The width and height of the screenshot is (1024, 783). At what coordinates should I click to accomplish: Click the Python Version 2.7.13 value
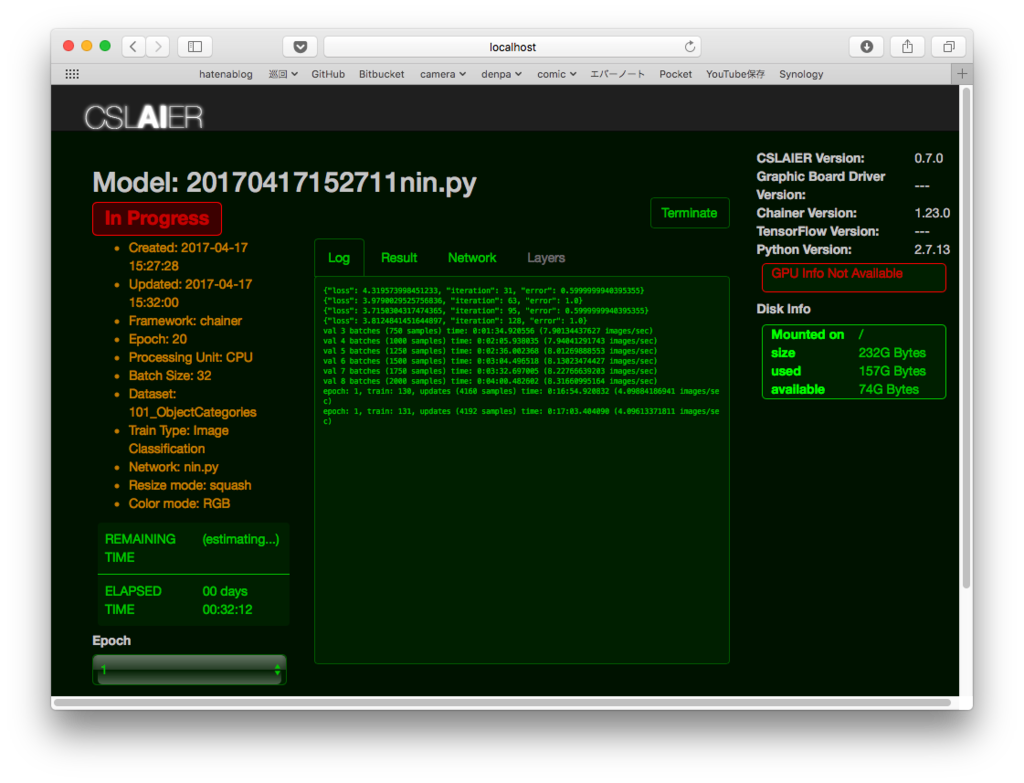[932, 249]
